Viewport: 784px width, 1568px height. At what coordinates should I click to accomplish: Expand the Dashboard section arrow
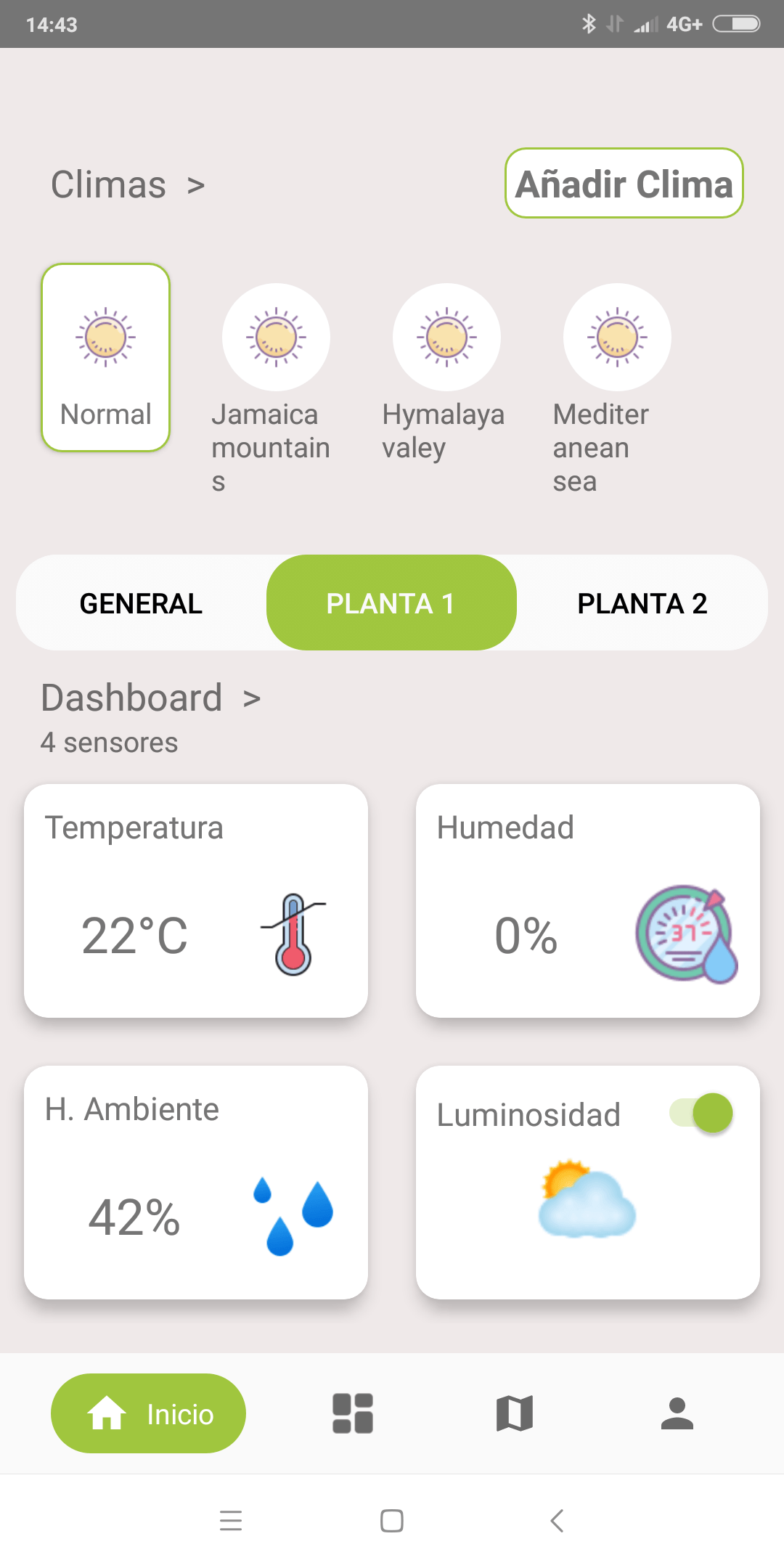251,699
